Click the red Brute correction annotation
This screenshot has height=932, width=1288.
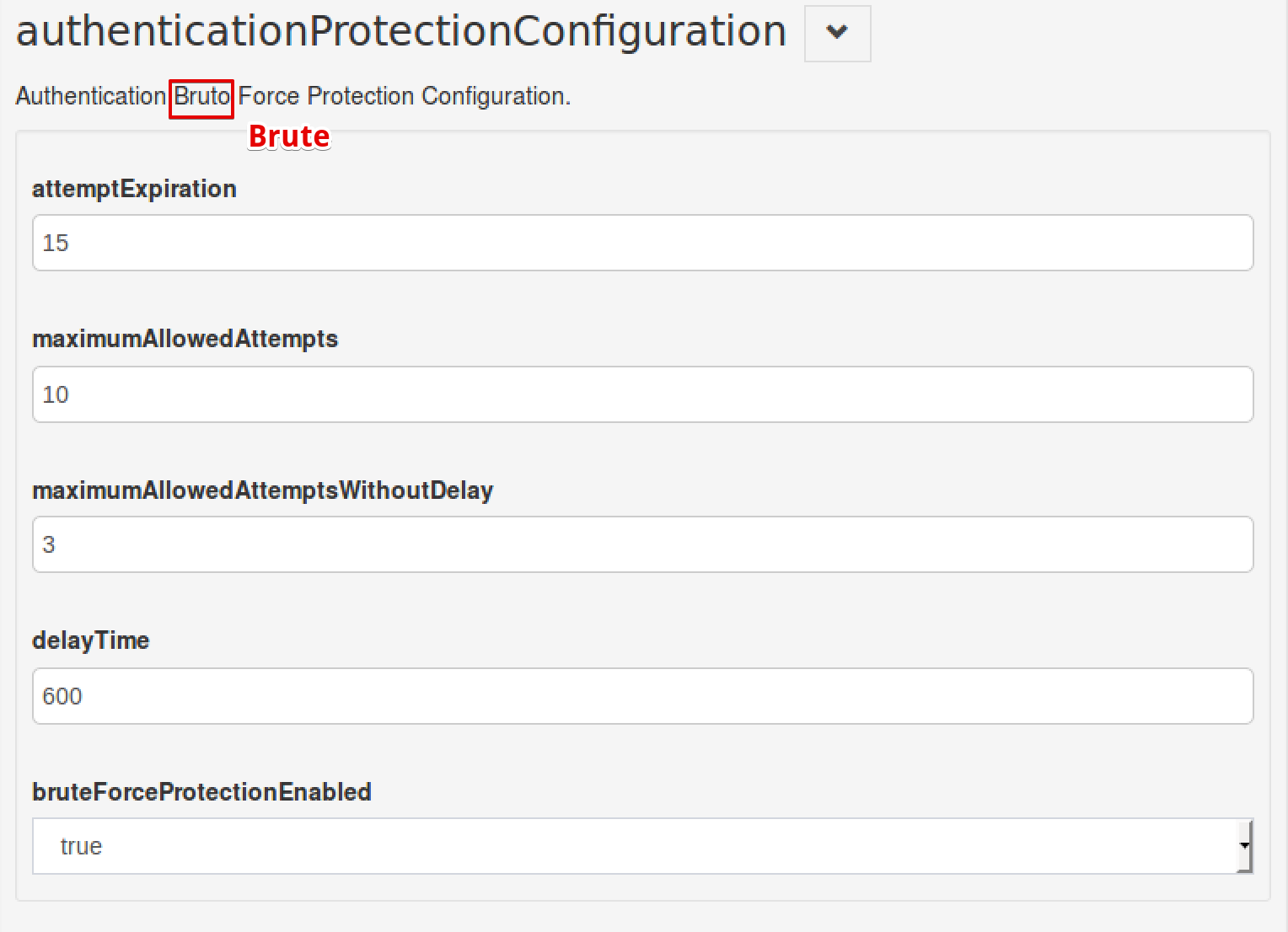click(x=287, y=137)
